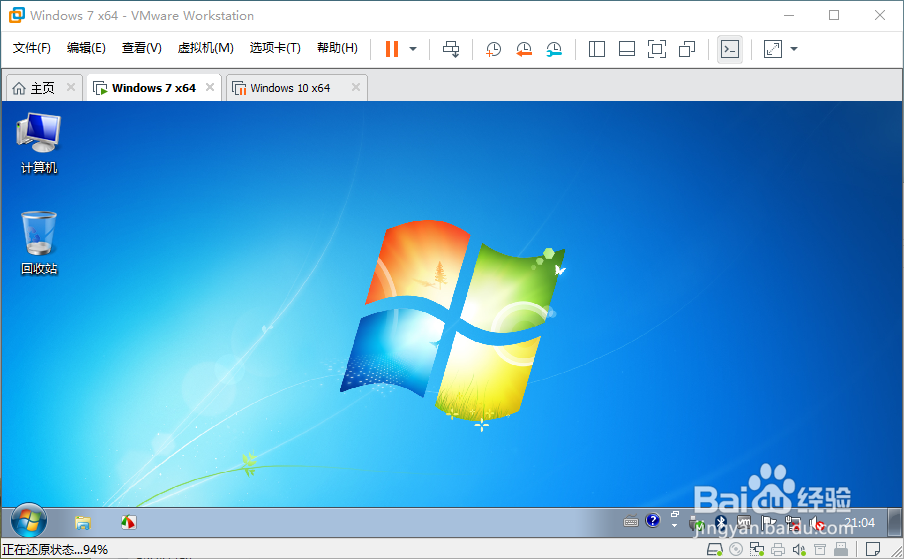Click the printer device status icon
The width and height of the screenshot is (904, 559).
tap(778, 549)
